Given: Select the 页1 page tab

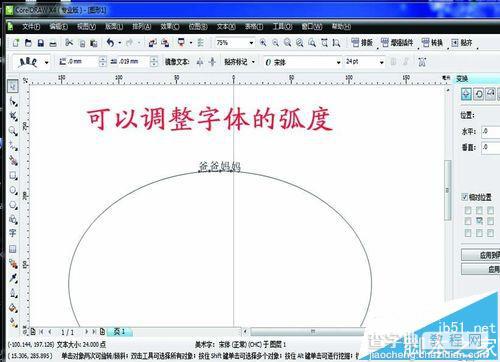Looking at the screenshot, I should pyautogui.click(x=119, y=331).
